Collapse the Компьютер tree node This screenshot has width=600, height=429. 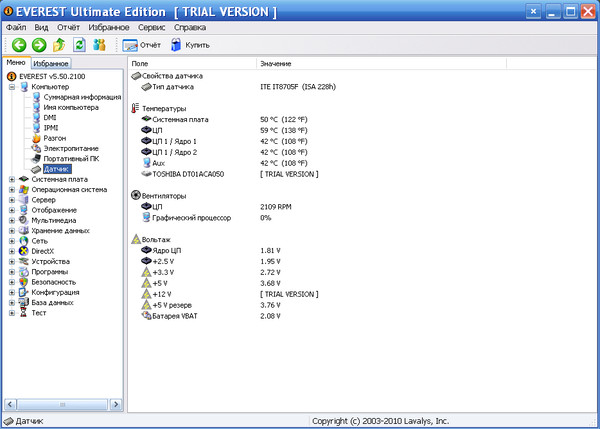click(x=12, y=87)
